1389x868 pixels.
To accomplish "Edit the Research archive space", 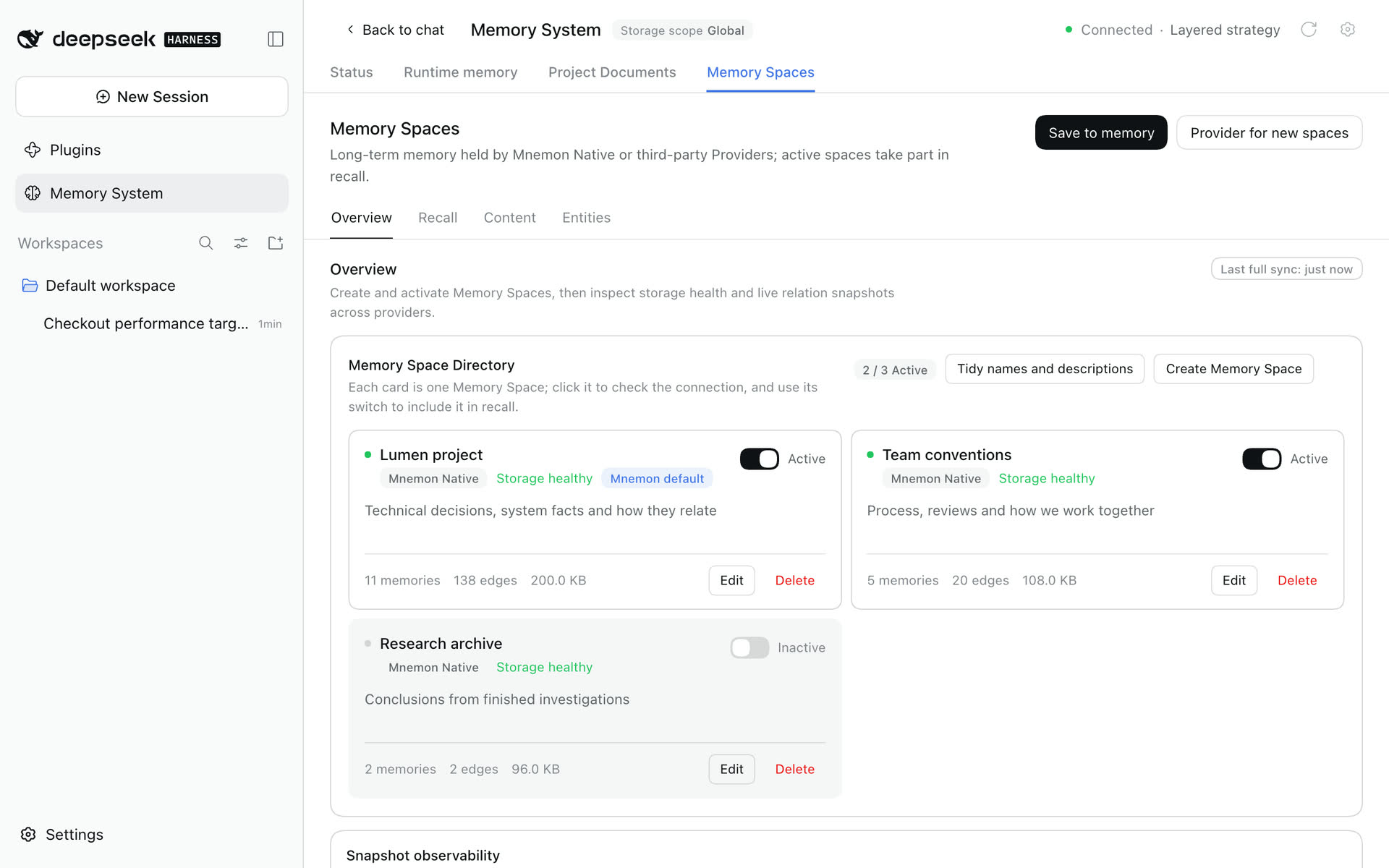I will [x=731, y=769].
